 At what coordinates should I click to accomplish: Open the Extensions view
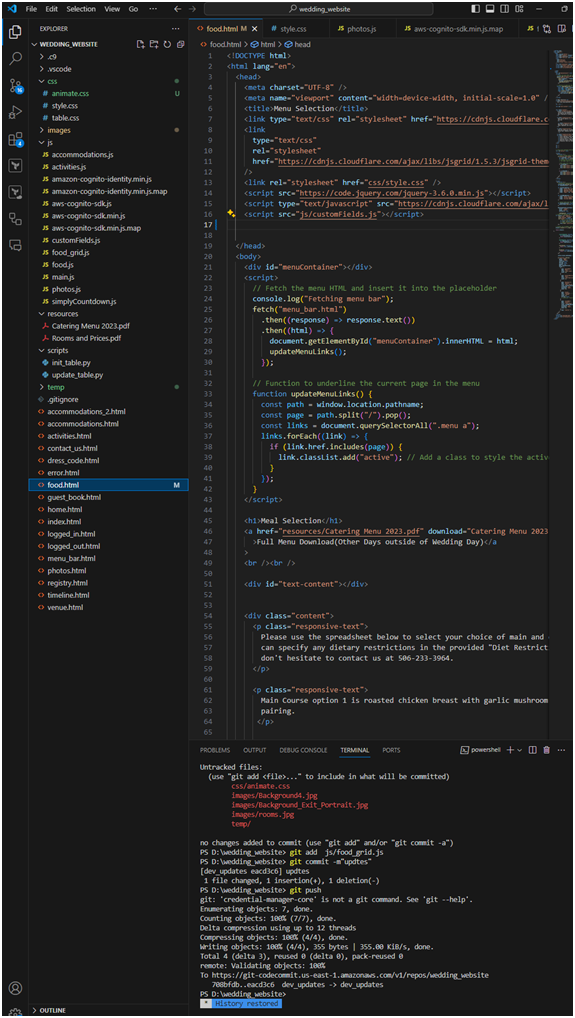point(16,139)
